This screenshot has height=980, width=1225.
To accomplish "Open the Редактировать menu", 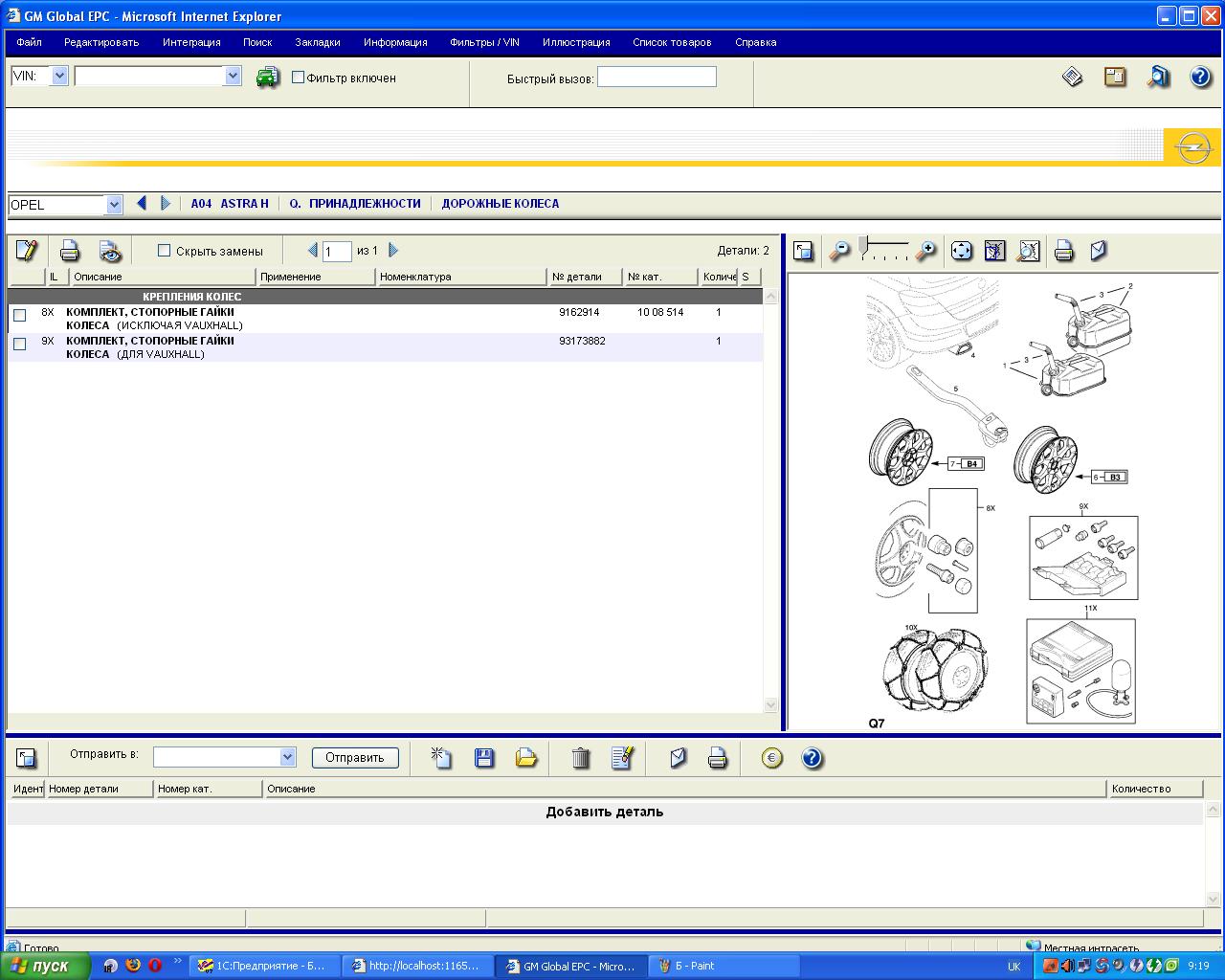I will (101, 42).
